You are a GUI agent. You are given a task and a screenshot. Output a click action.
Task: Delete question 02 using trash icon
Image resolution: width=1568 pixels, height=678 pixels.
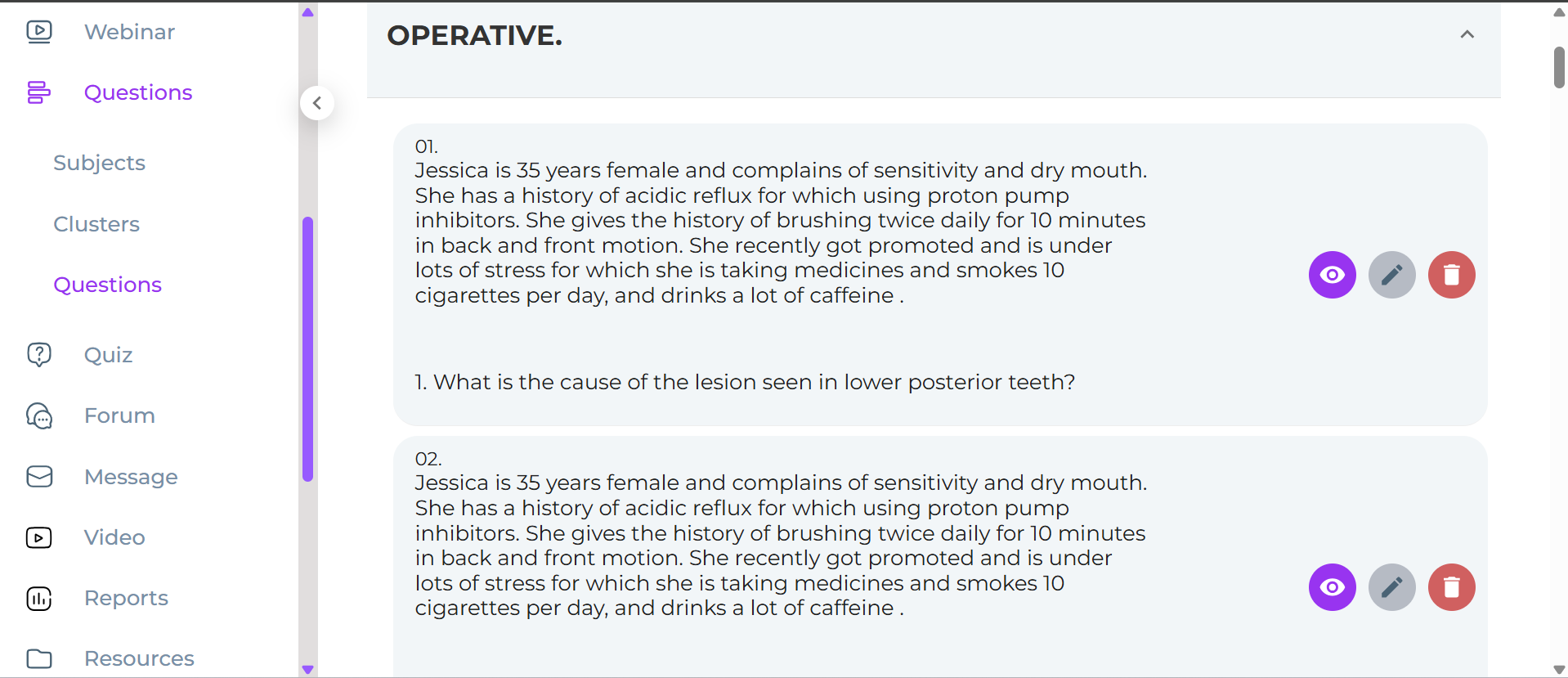[1451, 587]
